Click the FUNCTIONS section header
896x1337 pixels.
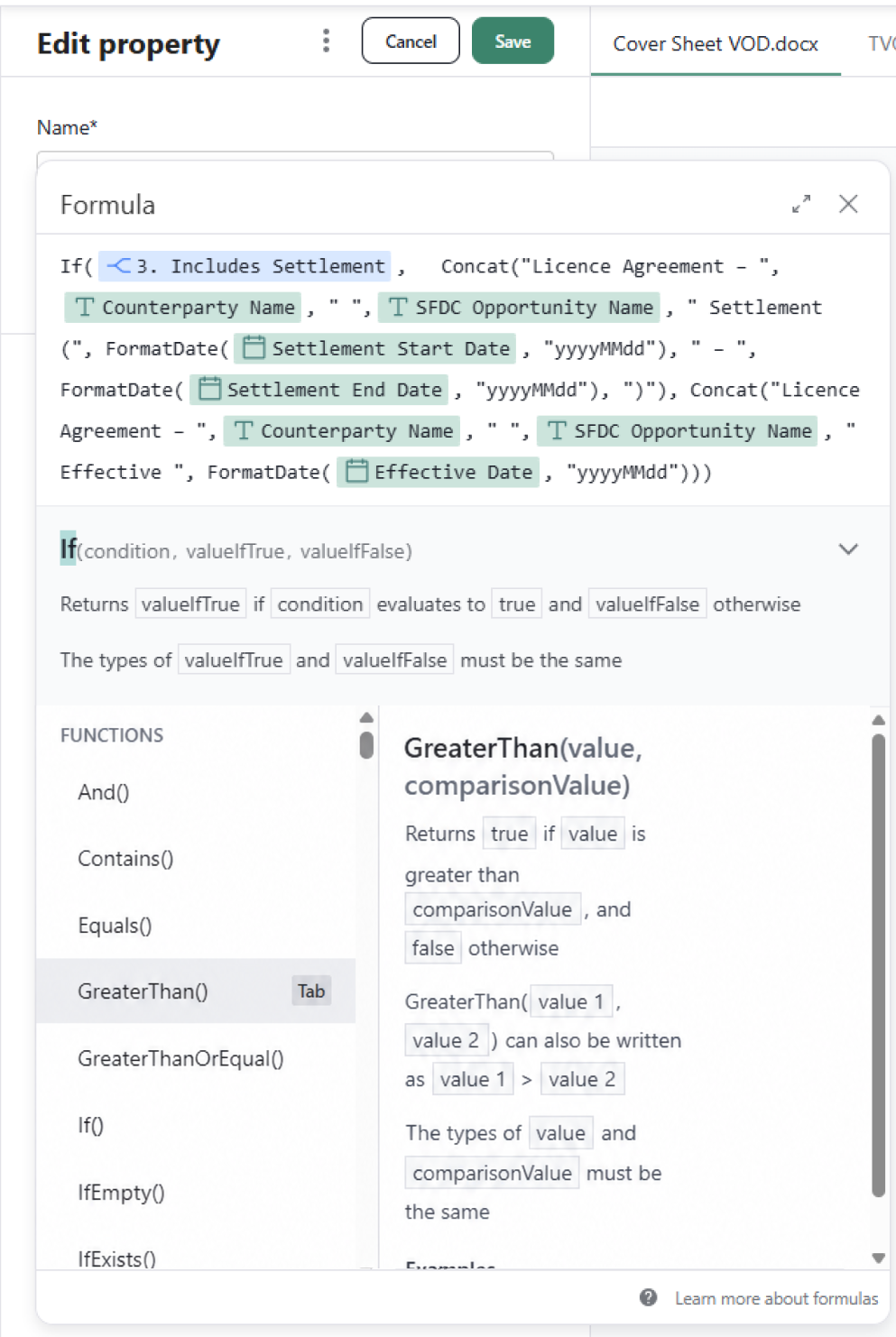(x=112, y=735)
